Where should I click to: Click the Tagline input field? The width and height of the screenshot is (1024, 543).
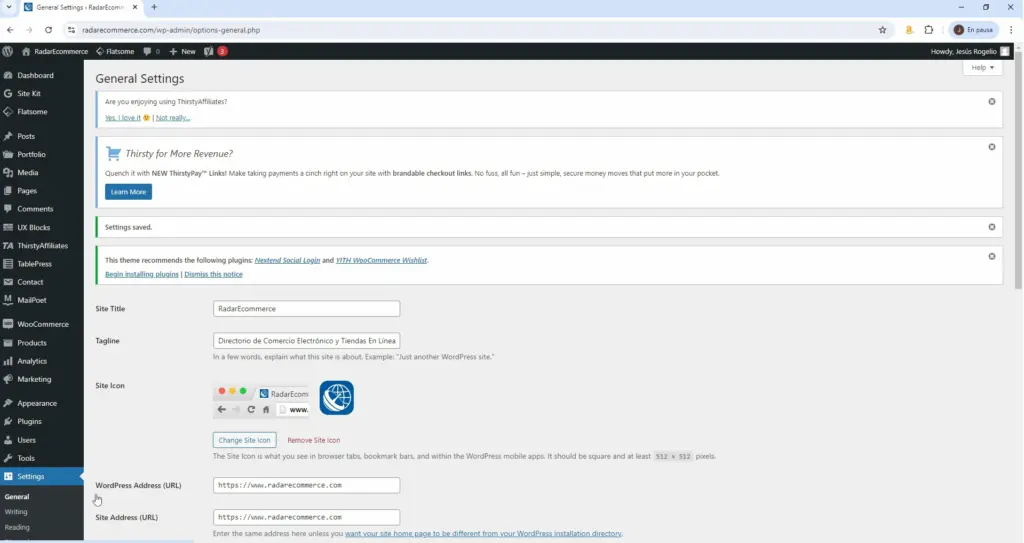coord(306,340)
